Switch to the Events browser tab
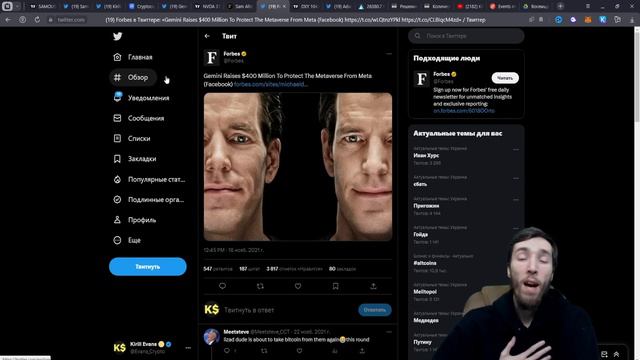Viewport: 640px width, 360px height. 502,6
